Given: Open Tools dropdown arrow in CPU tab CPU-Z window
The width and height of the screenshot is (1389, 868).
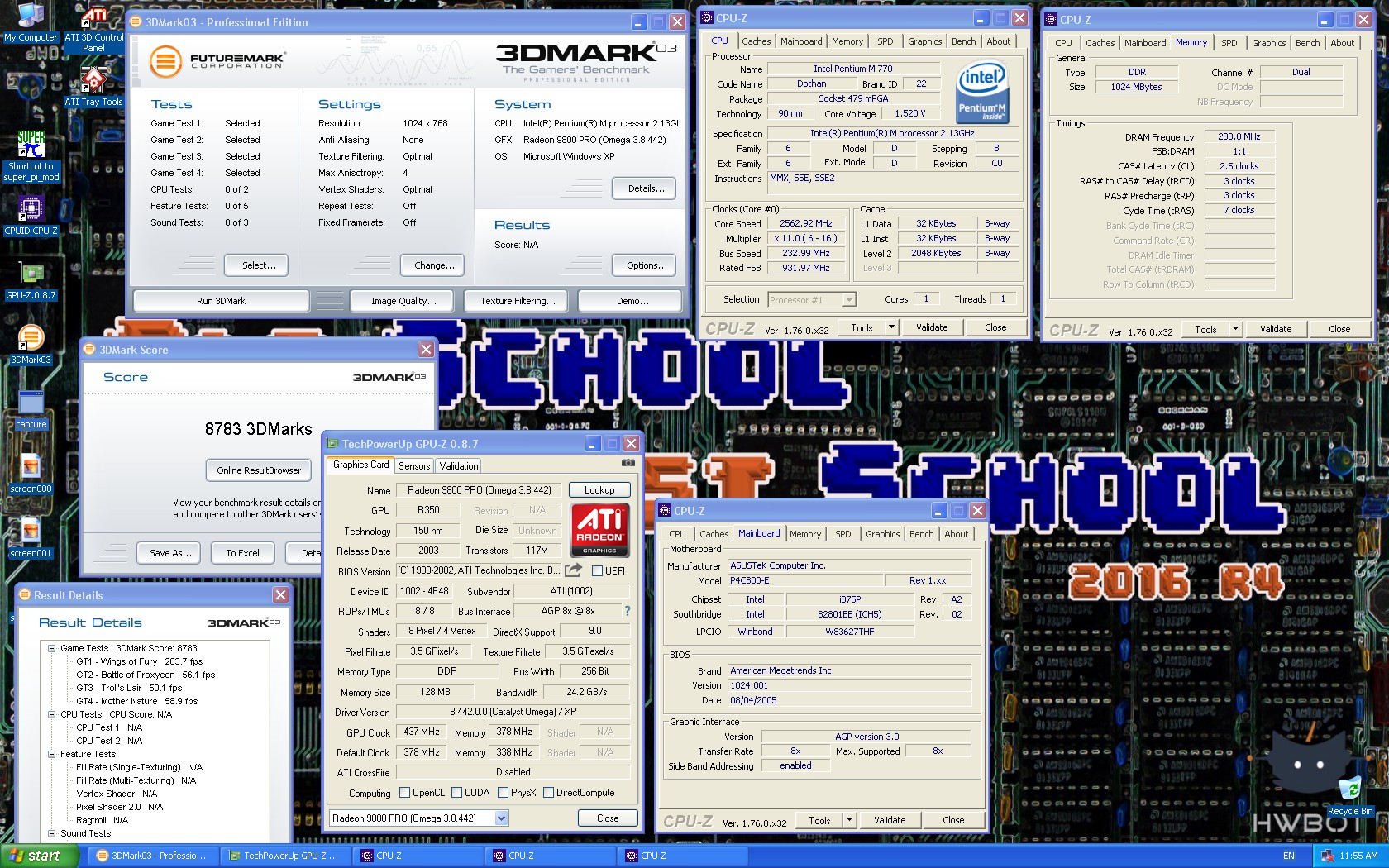Looking at the screenshot, I should click(891, 327).
